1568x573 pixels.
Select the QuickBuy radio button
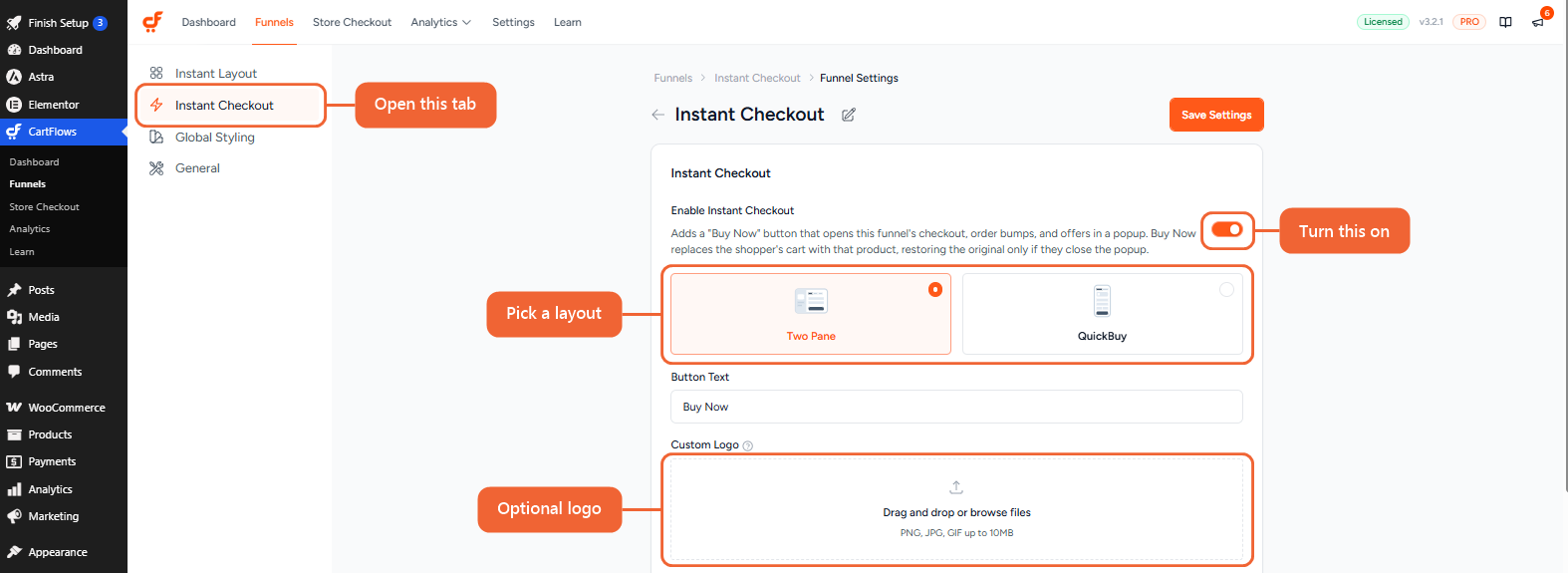click(1226, 290)
